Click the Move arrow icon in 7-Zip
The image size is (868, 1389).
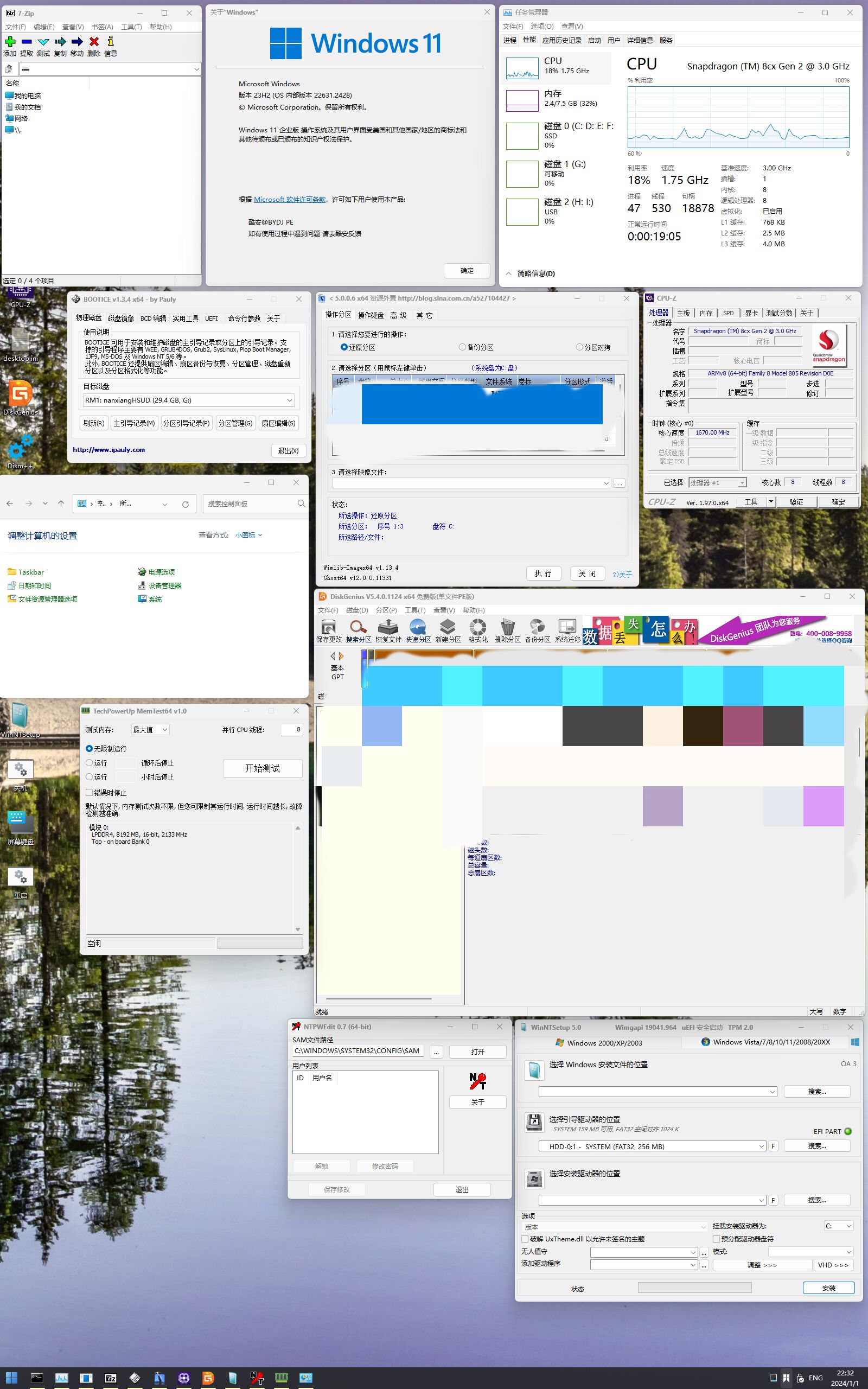(x=77, y=41)
